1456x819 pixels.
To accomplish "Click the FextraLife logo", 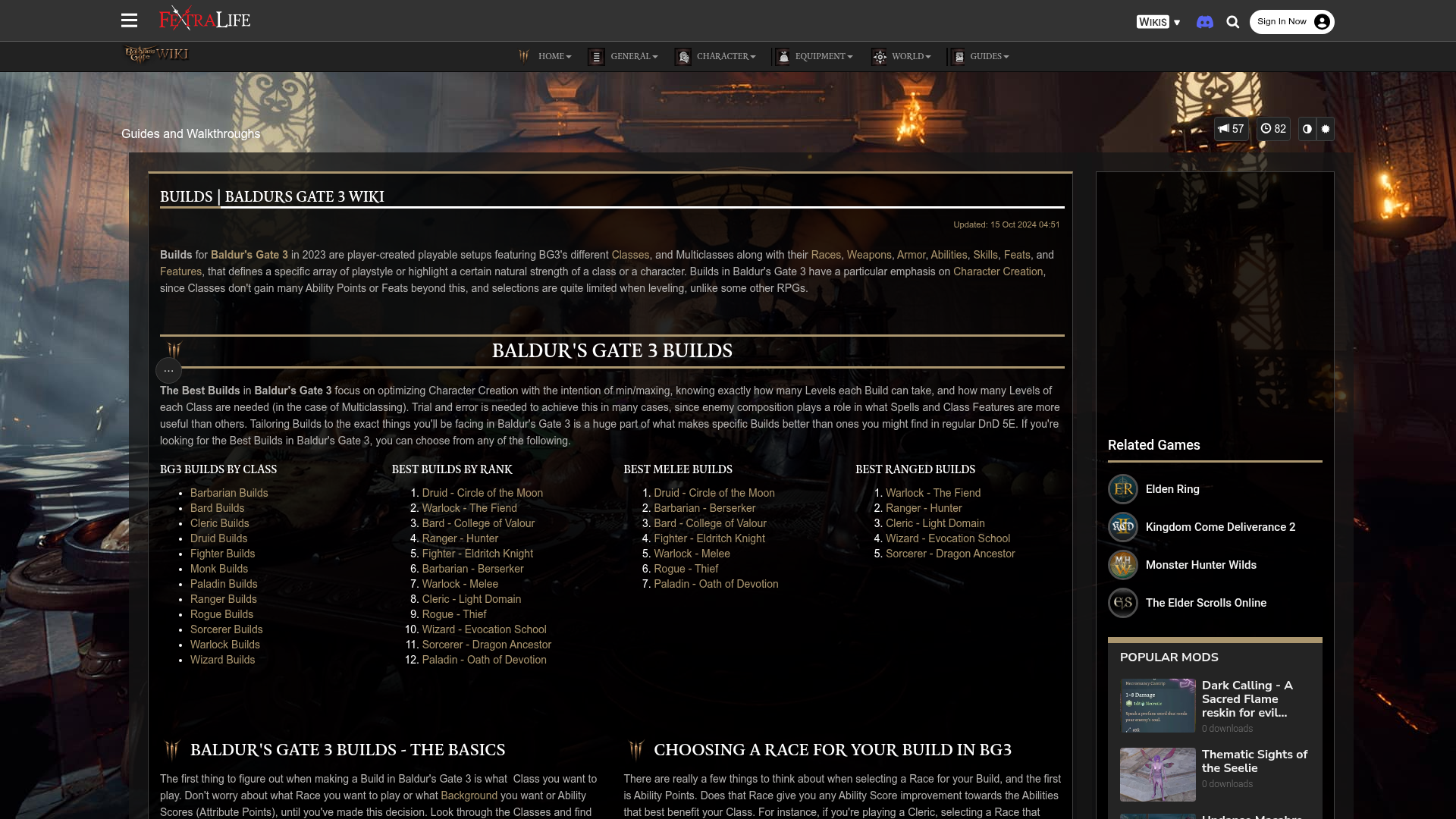I will click(x=205, y=18).
